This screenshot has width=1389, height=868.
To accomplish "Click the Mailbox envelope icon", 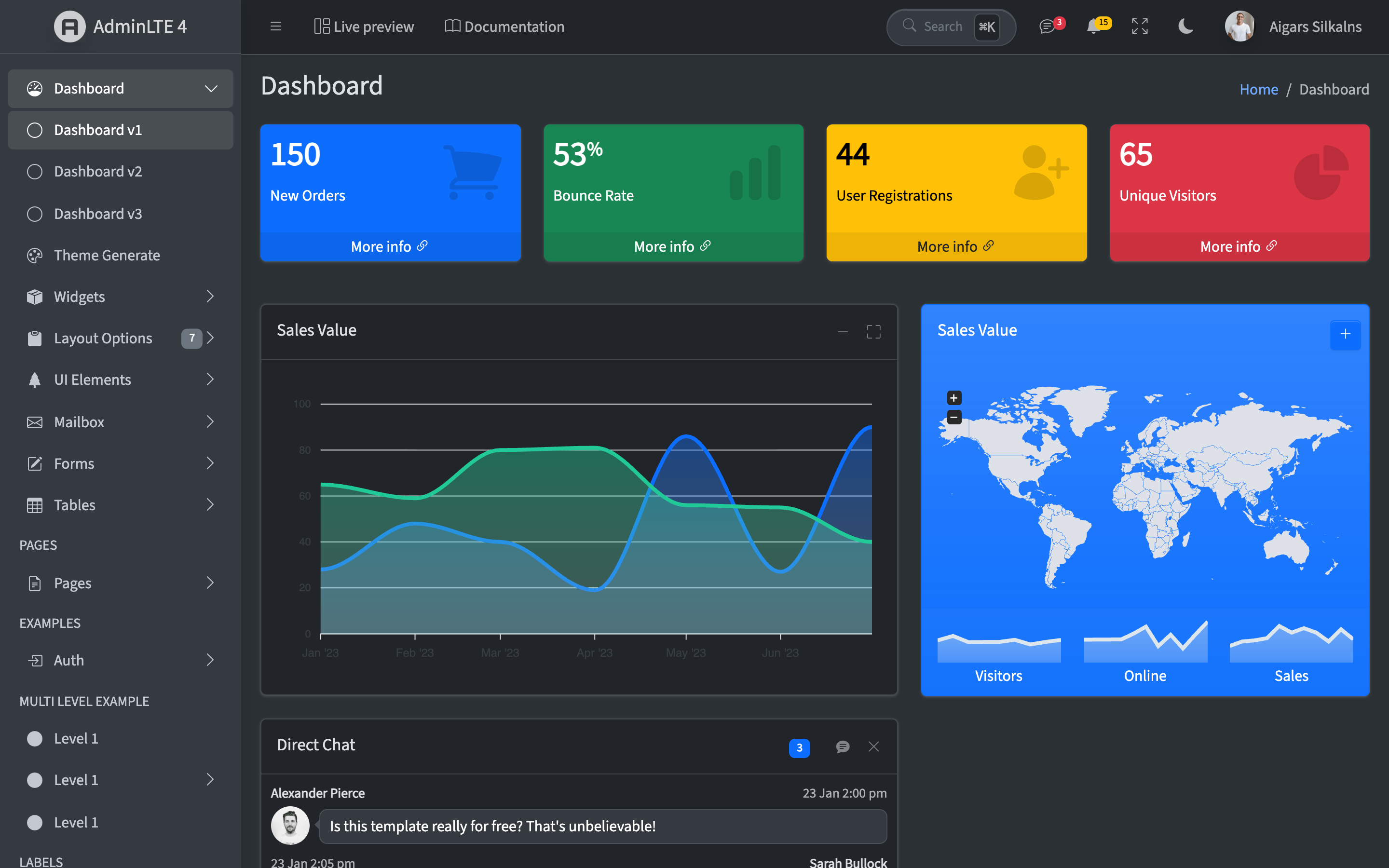I will tap(35, 422).
